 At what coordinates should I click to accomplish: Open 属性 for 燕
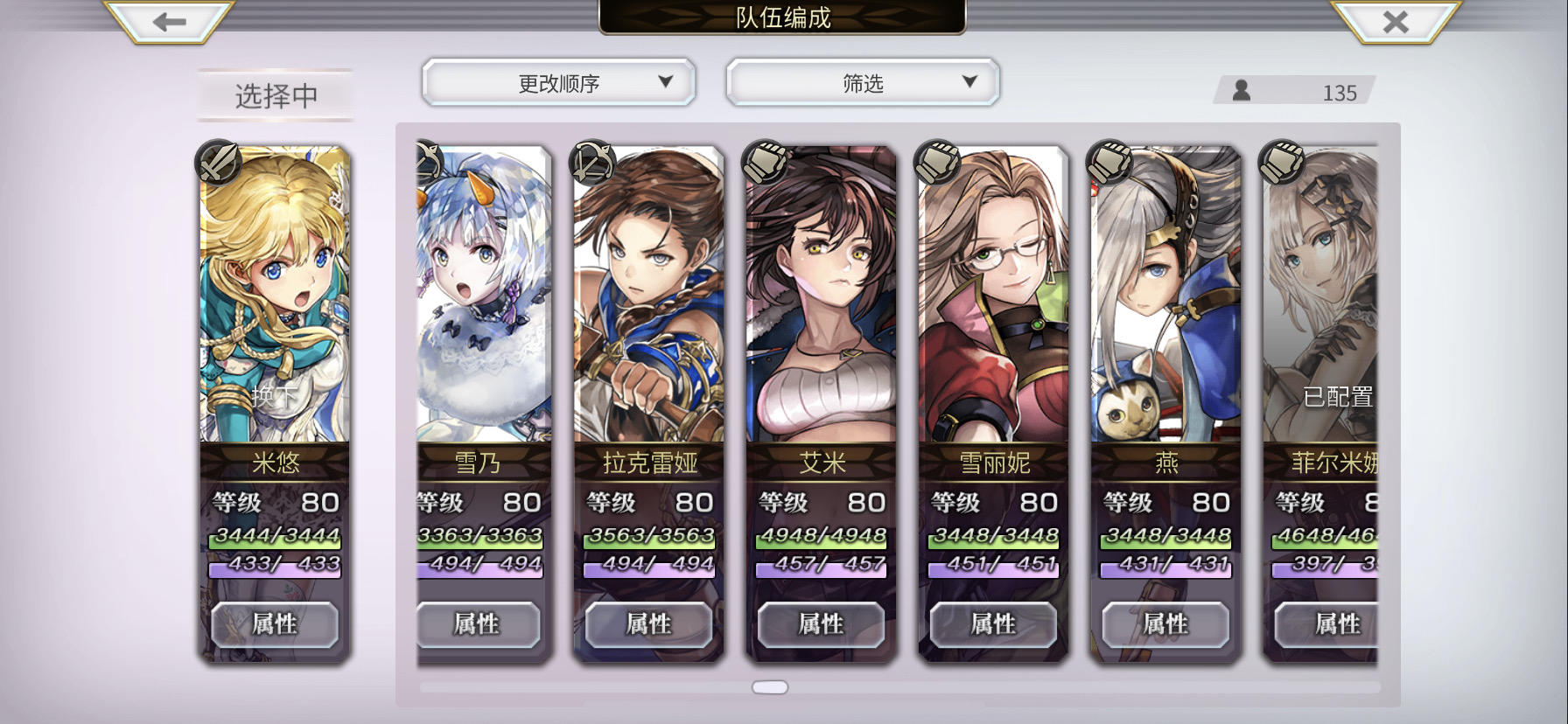tap(1165, 624)
